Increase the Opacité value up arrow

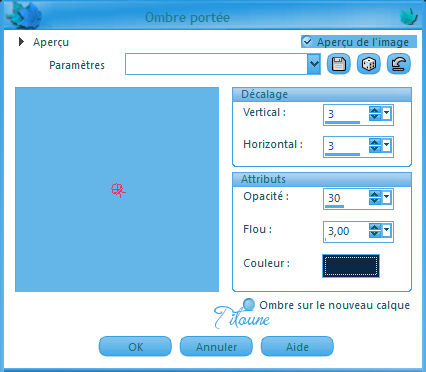coord(375,194)
